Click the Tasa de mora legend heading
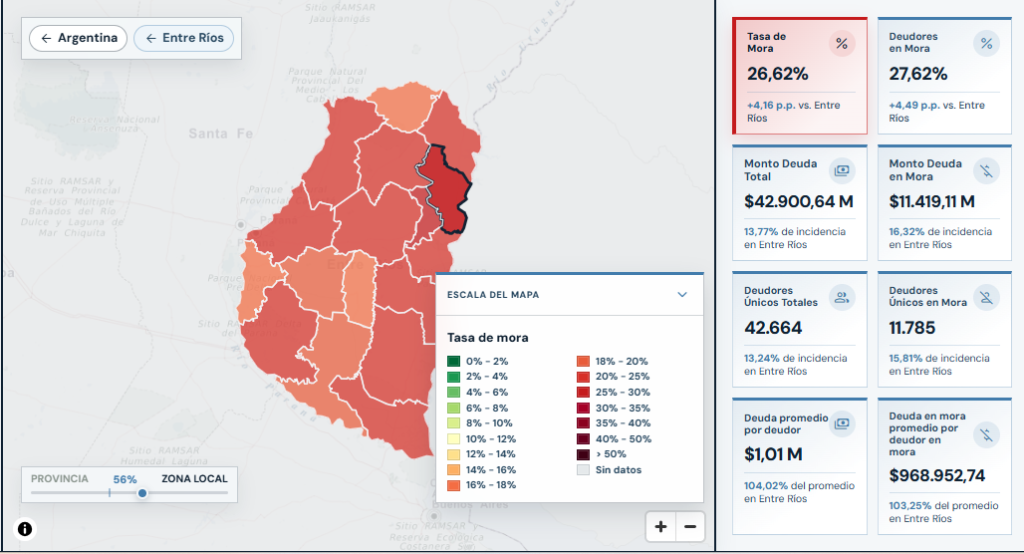1024x554 pixels. coord(488,338)
